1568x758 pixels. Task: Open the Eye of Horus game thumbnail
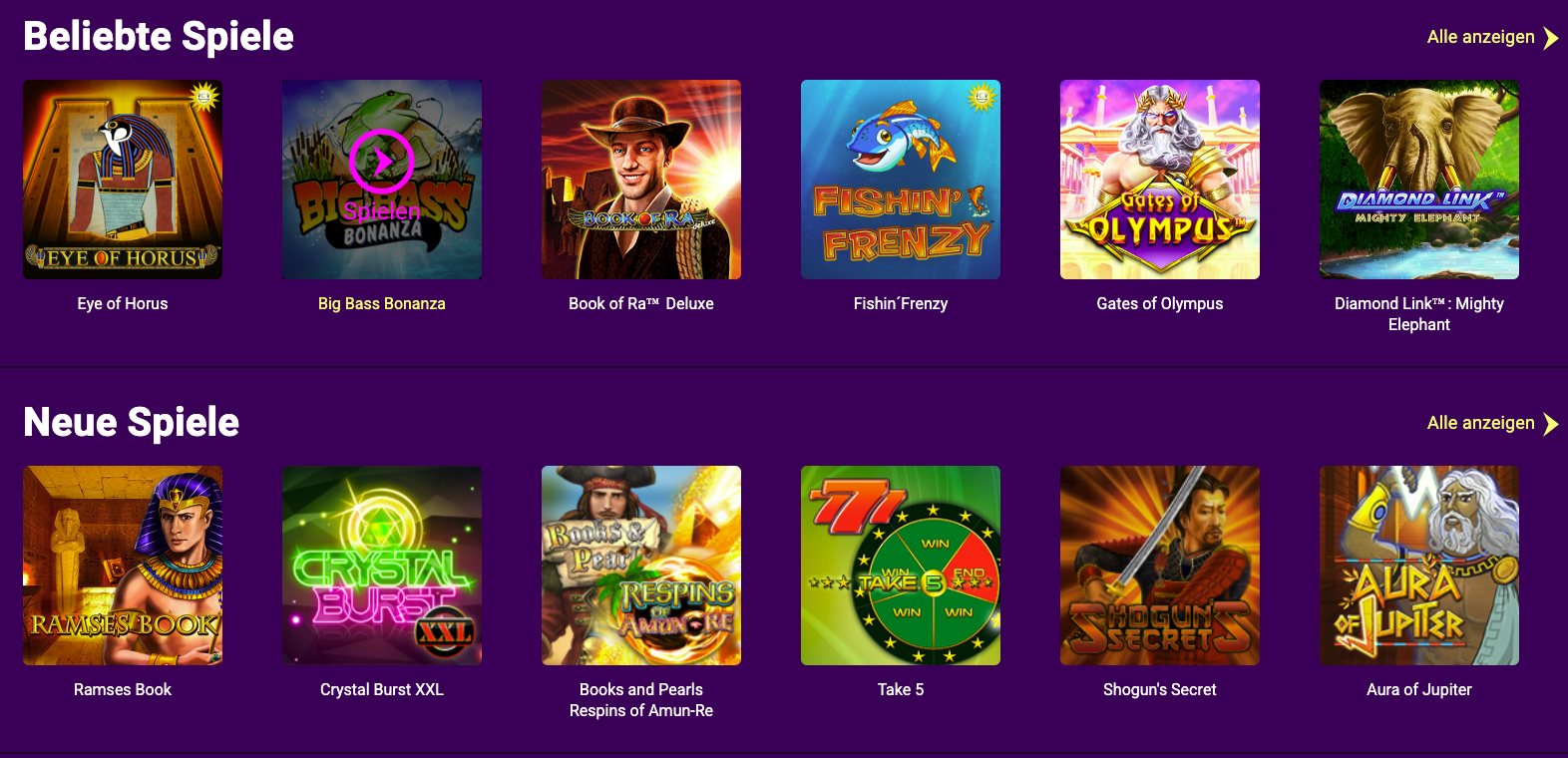(x=123, y=180)
